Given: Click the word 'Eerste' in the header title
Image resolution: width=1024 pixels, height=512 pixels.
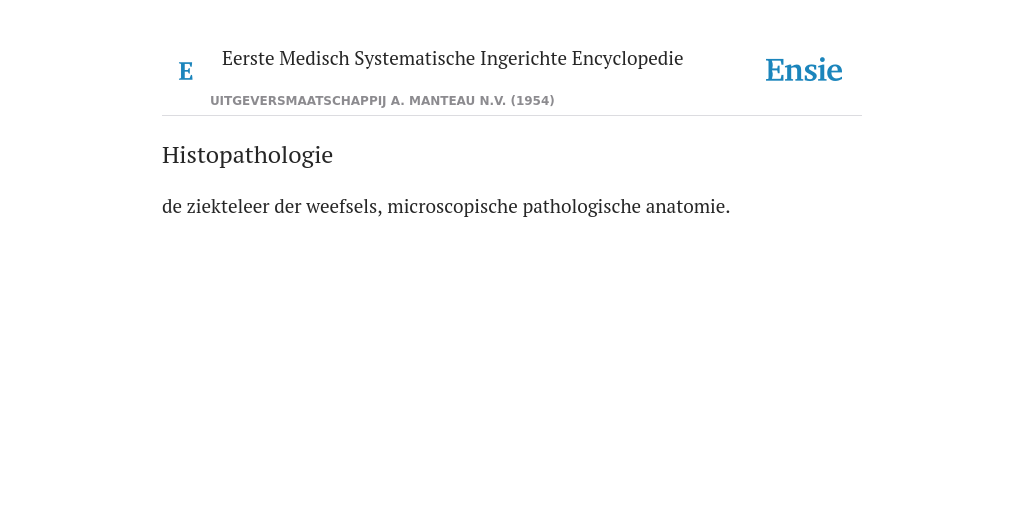Looking at the screenshot, I should coord(248,58).
